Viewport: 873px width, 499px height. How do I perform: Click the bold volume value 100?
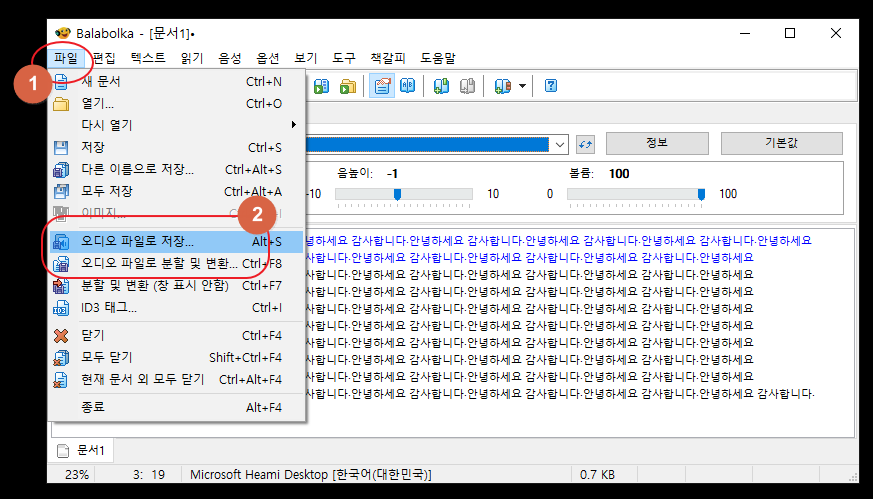tap(619, 174)
